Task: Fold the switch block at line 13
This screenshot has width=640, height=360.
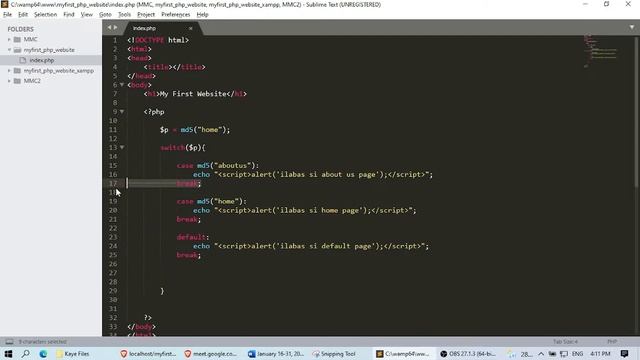Action: point(122,147)
